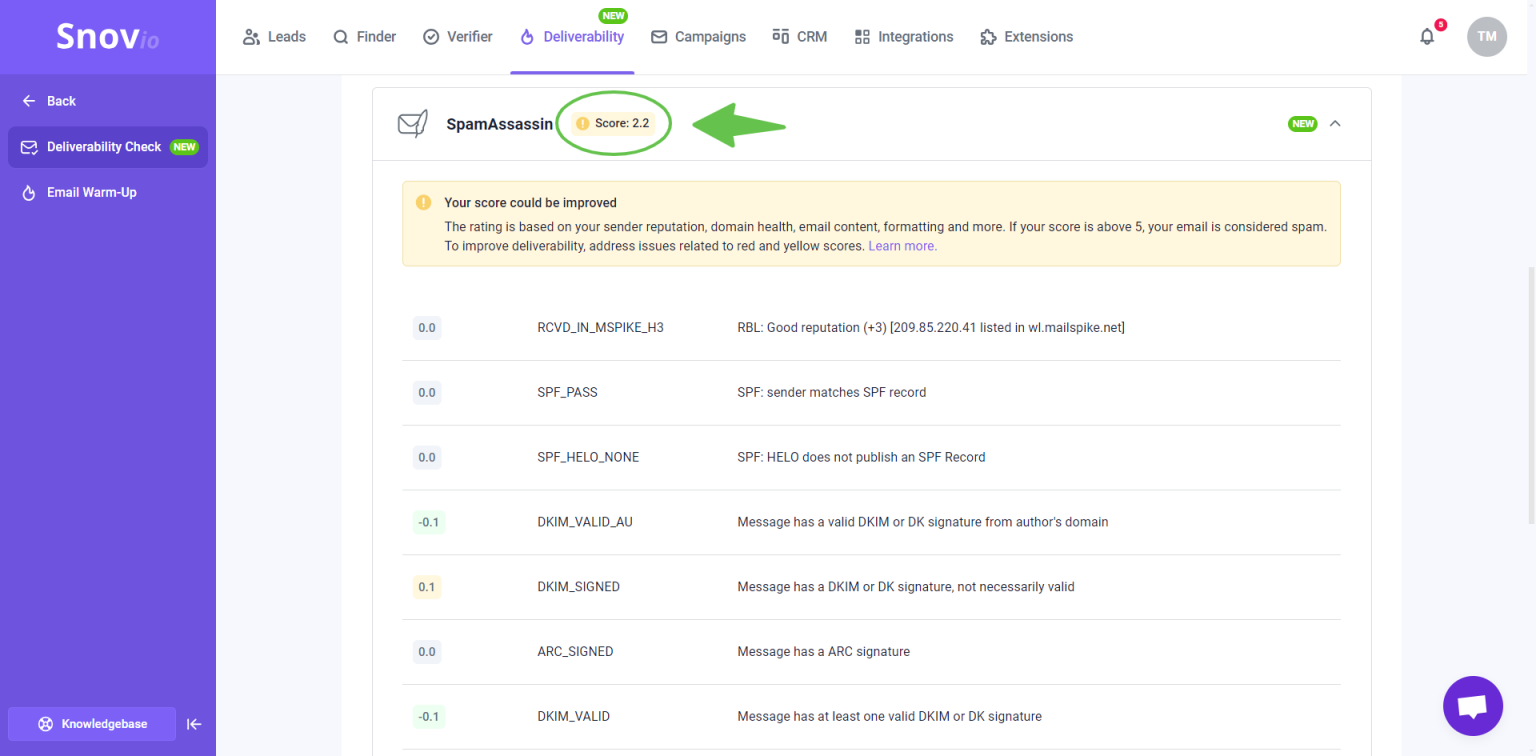Click the 0.0 score of ARC_SIGNED
Viewport: 1536px width, 756px height.
(427, 652)
